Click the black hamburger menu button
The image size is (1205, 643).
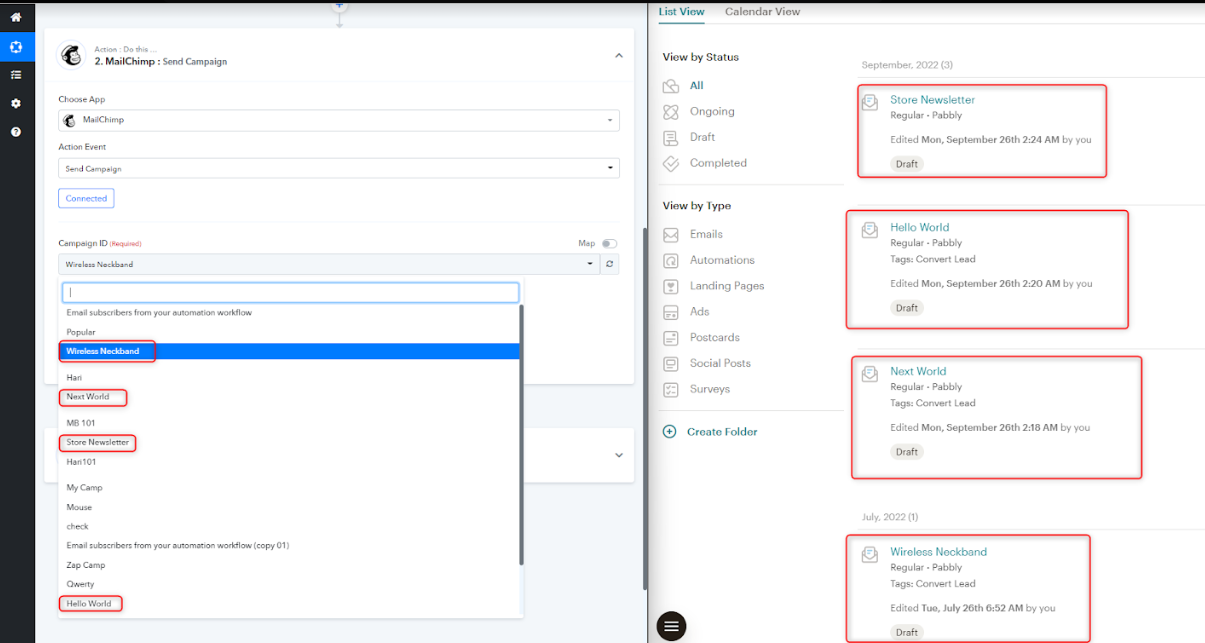pyautogui.click(x=671, y=626)
